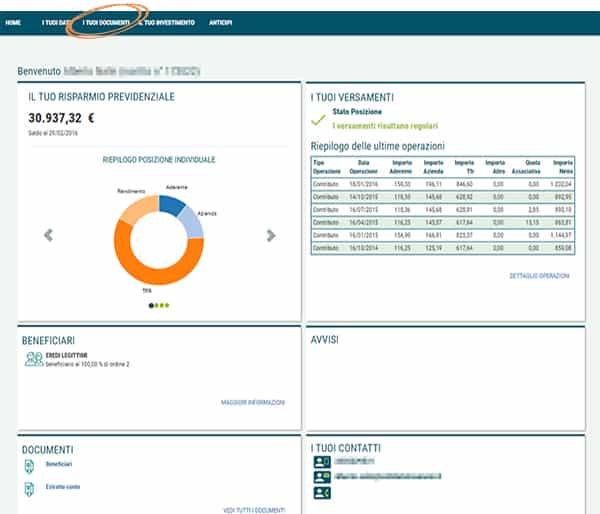The width and height of the screenshot is (600, 514).
Task: Go to the previous chart slide
Action: [48, 235]
